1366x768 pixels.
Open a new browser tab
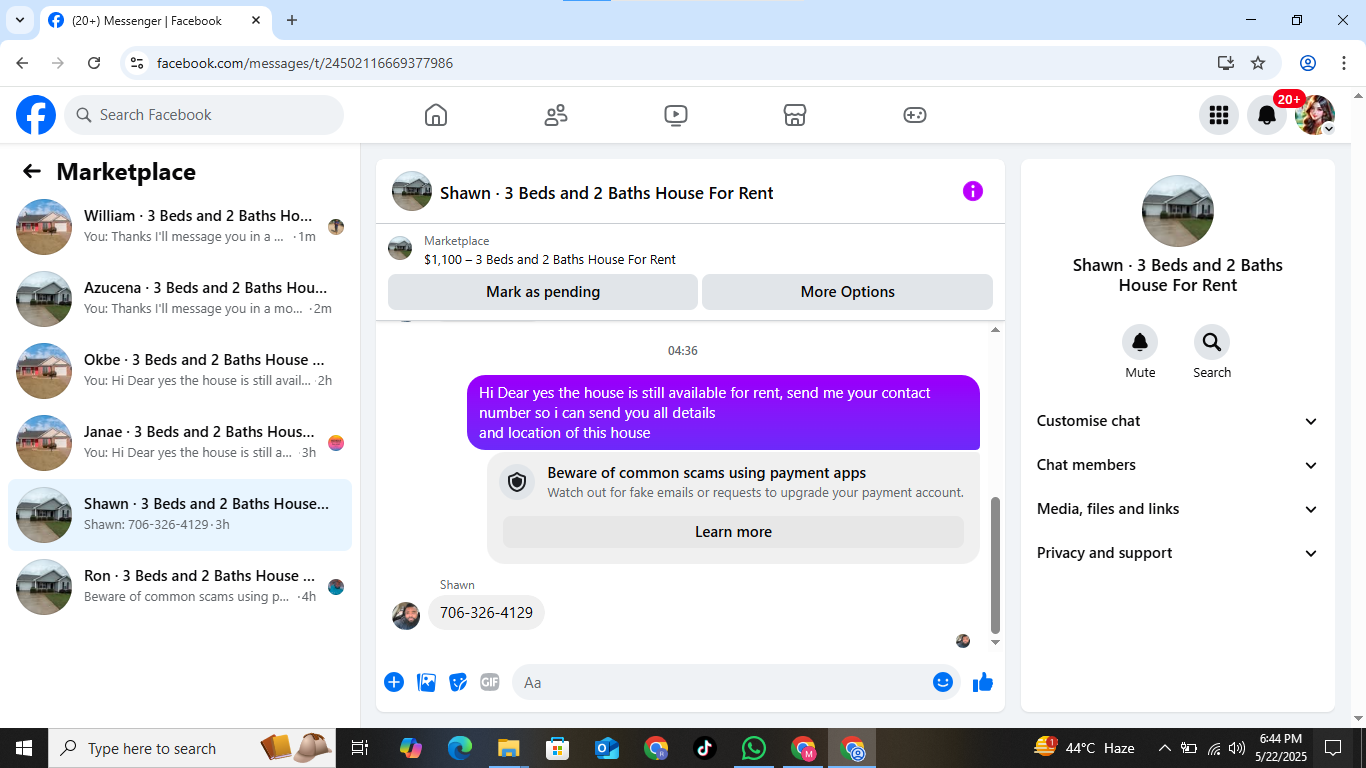[292, 20]
